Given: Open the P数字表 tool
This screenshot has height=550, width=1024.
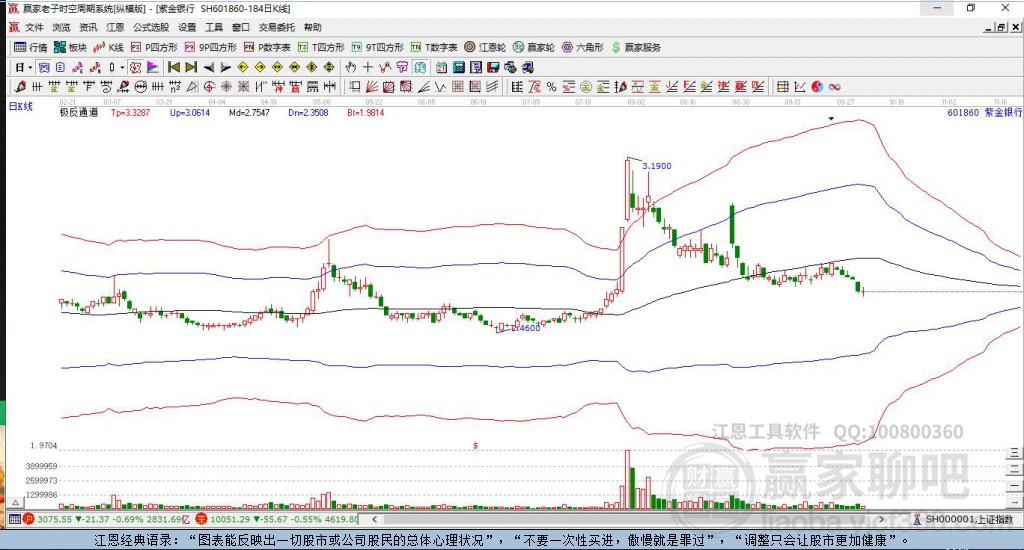Looking at the screenshot, I should (267, 47).
